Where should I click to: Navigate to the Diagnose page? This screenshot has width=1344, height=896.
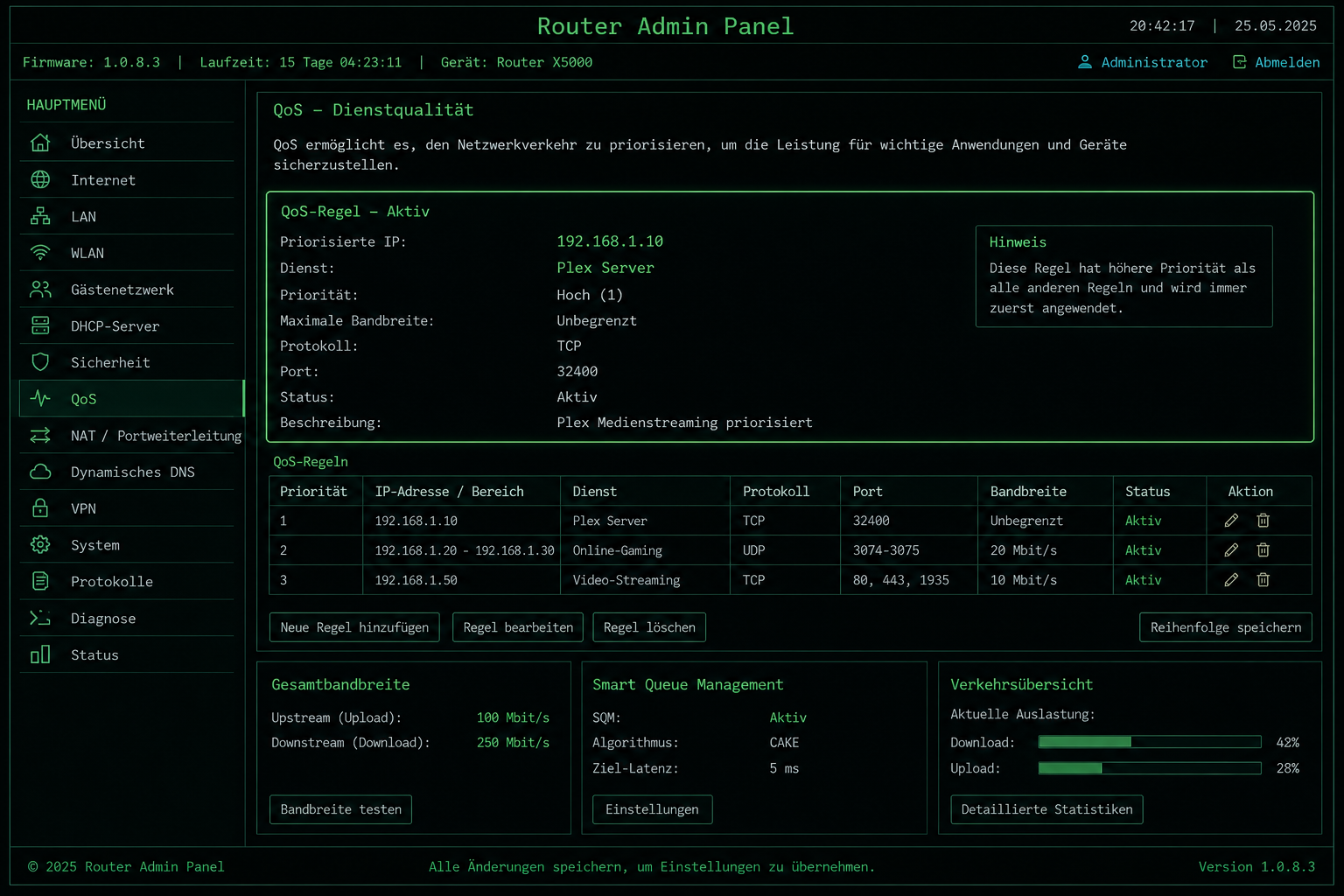click(127, 618)
